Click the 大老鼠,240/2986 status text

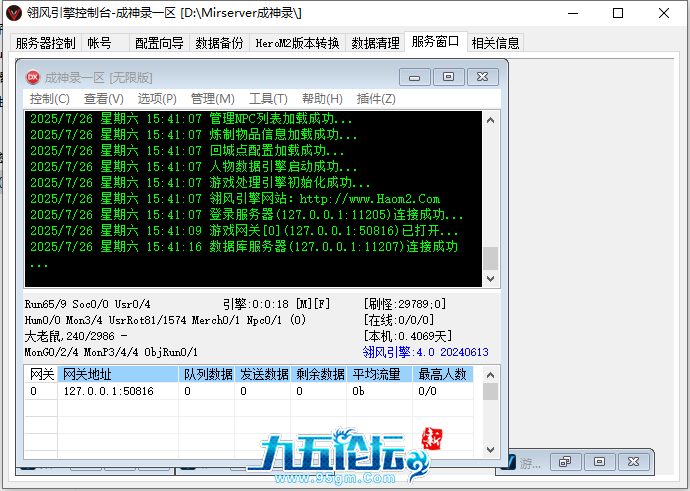76,336
